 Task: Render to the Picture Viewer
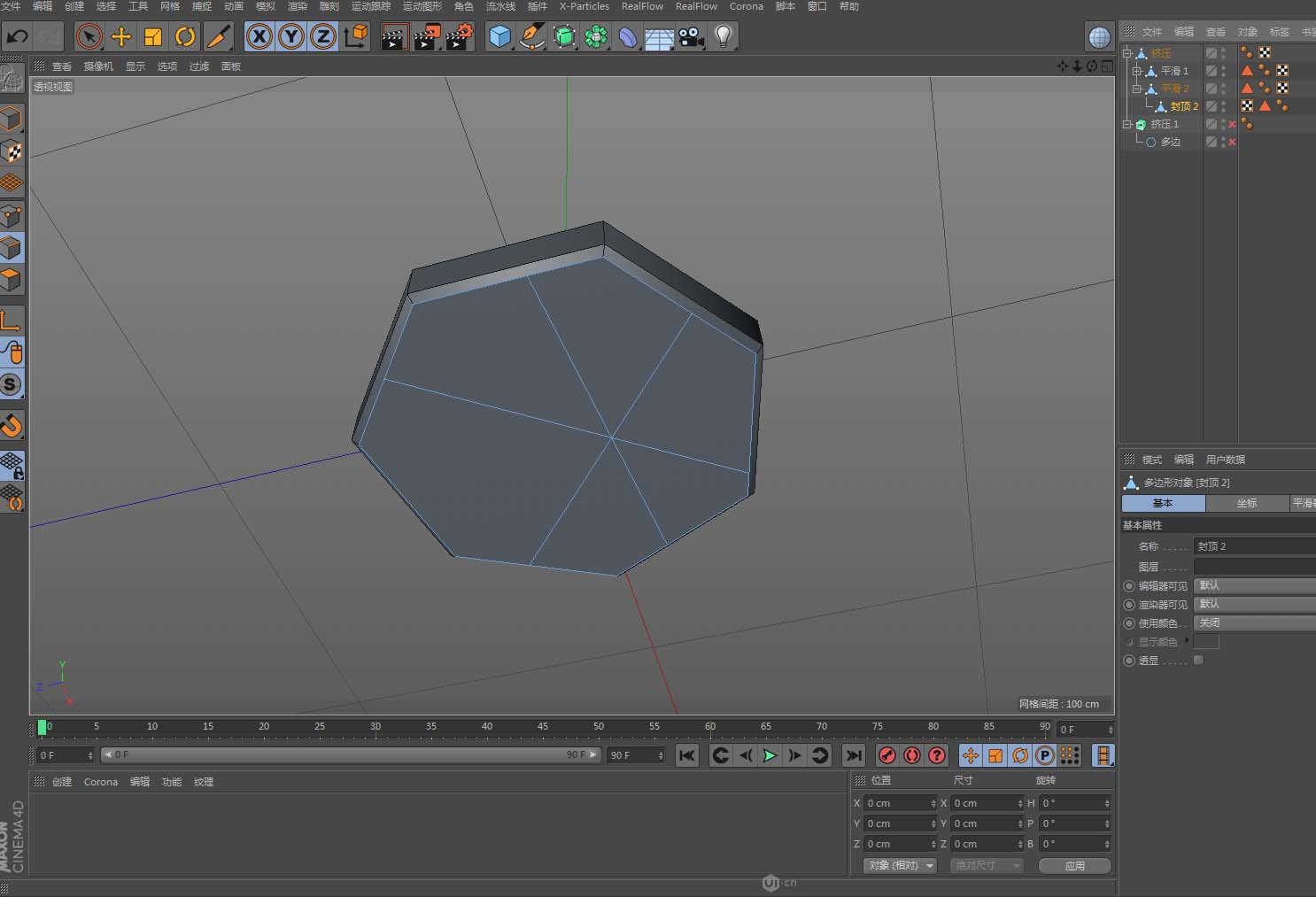(426, 36)
